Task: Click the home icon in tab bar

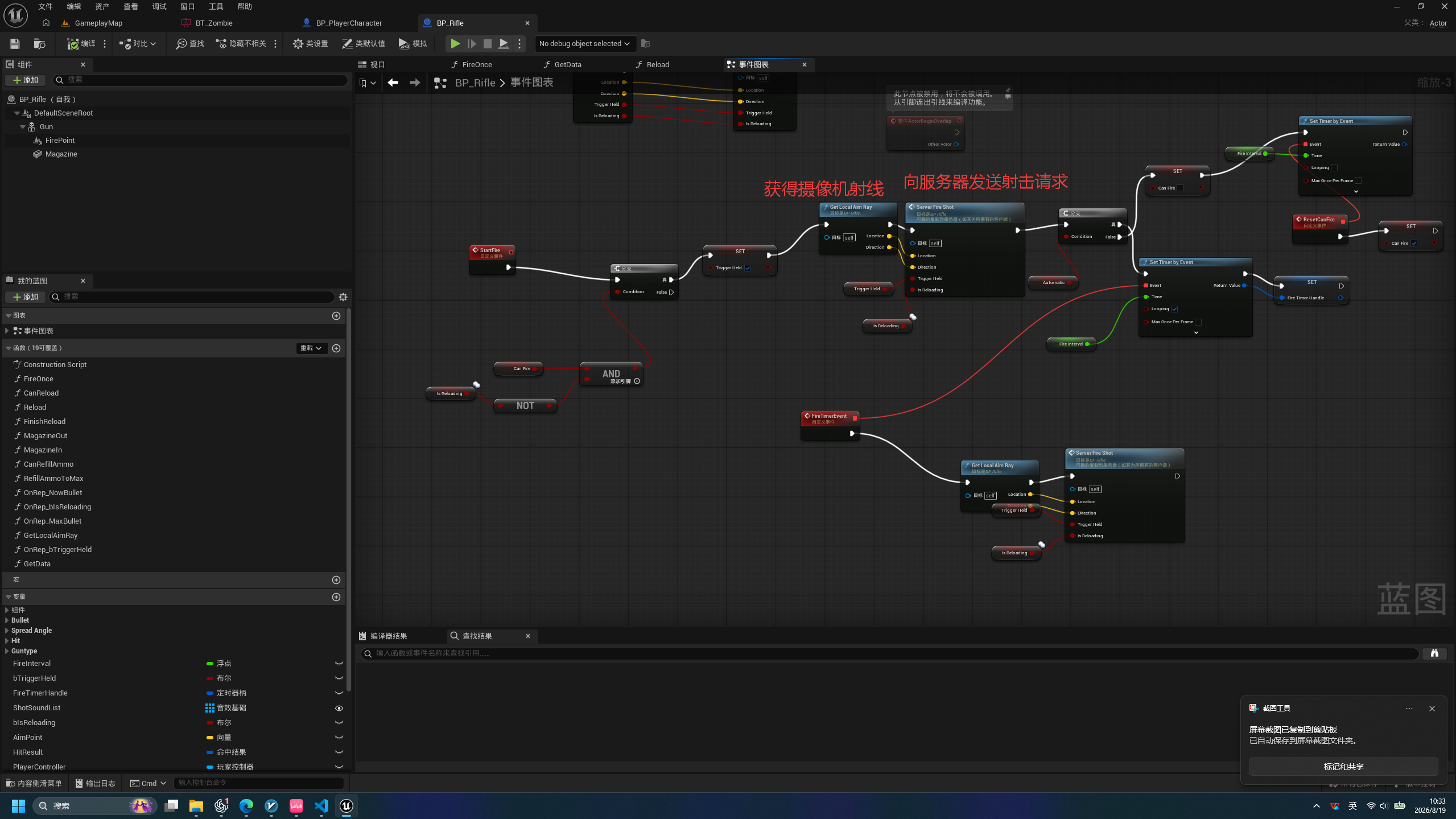Action: coord(46,23)
